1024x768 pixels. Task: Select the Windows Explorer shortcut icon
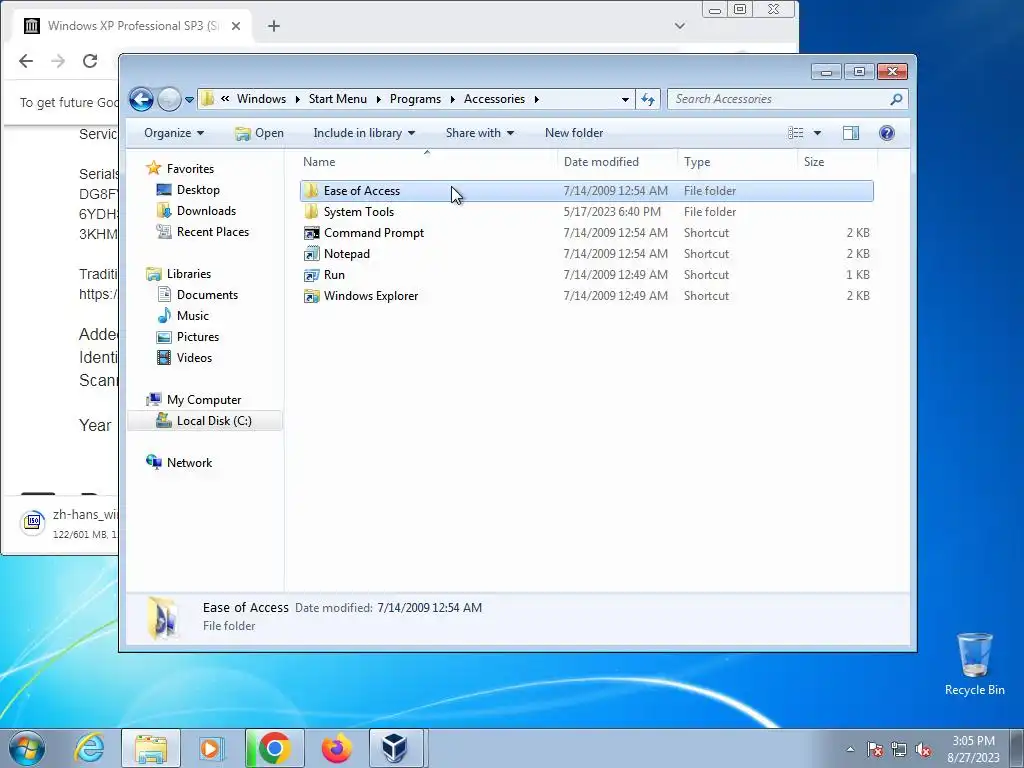(312, 296)
